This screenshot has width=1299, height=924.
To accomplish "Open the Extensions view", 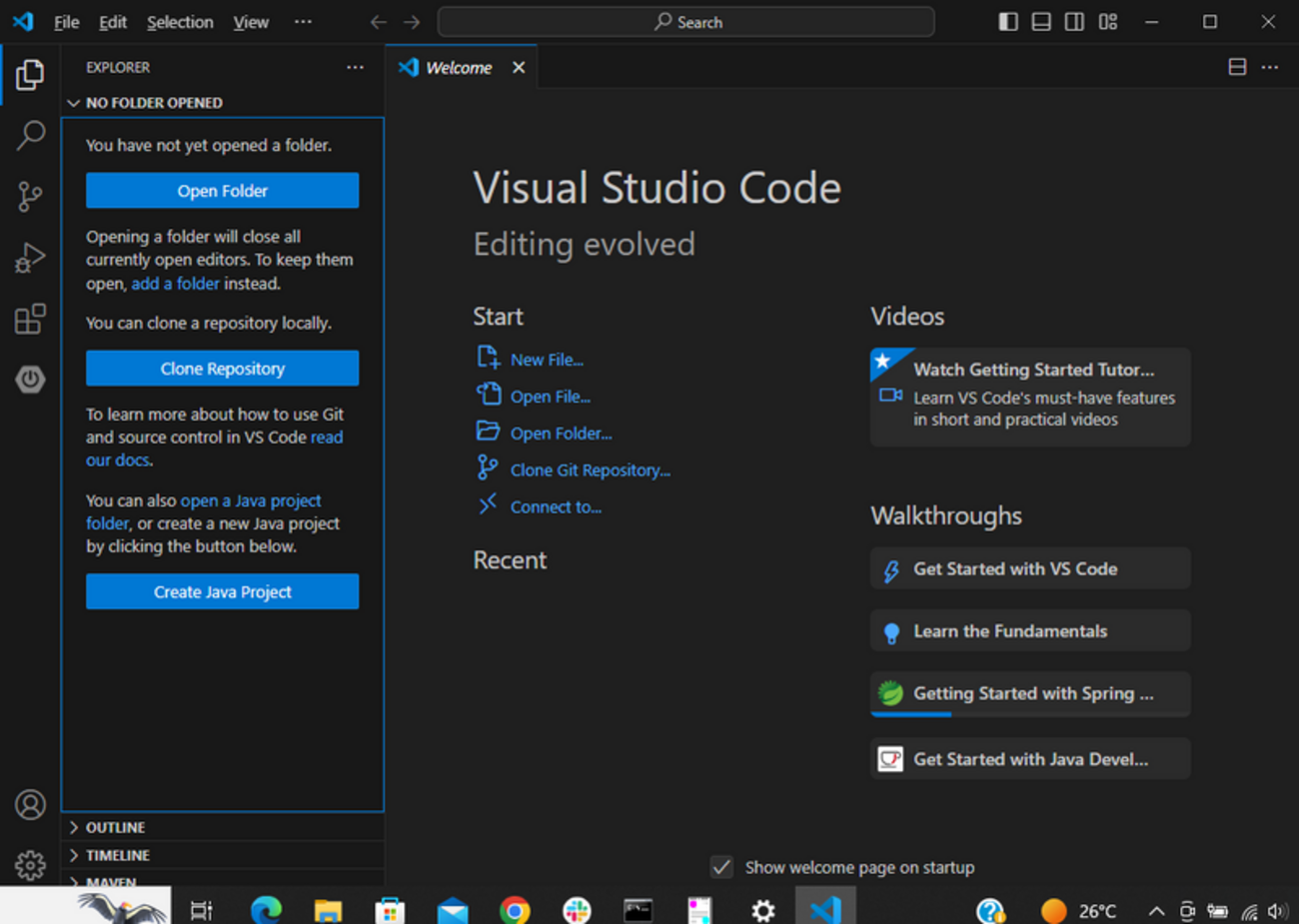I will (30, 319).
